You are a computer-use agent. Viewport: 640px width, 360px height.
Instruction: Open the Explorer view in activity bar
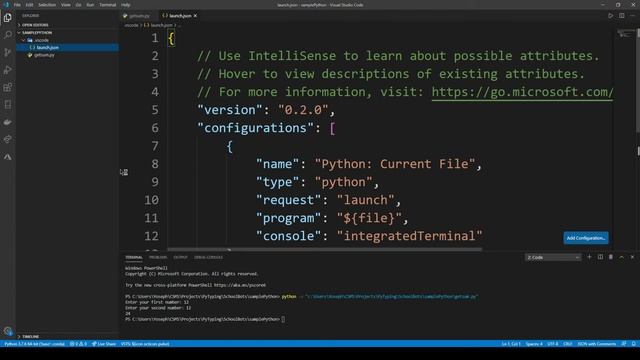click(8, 18)
